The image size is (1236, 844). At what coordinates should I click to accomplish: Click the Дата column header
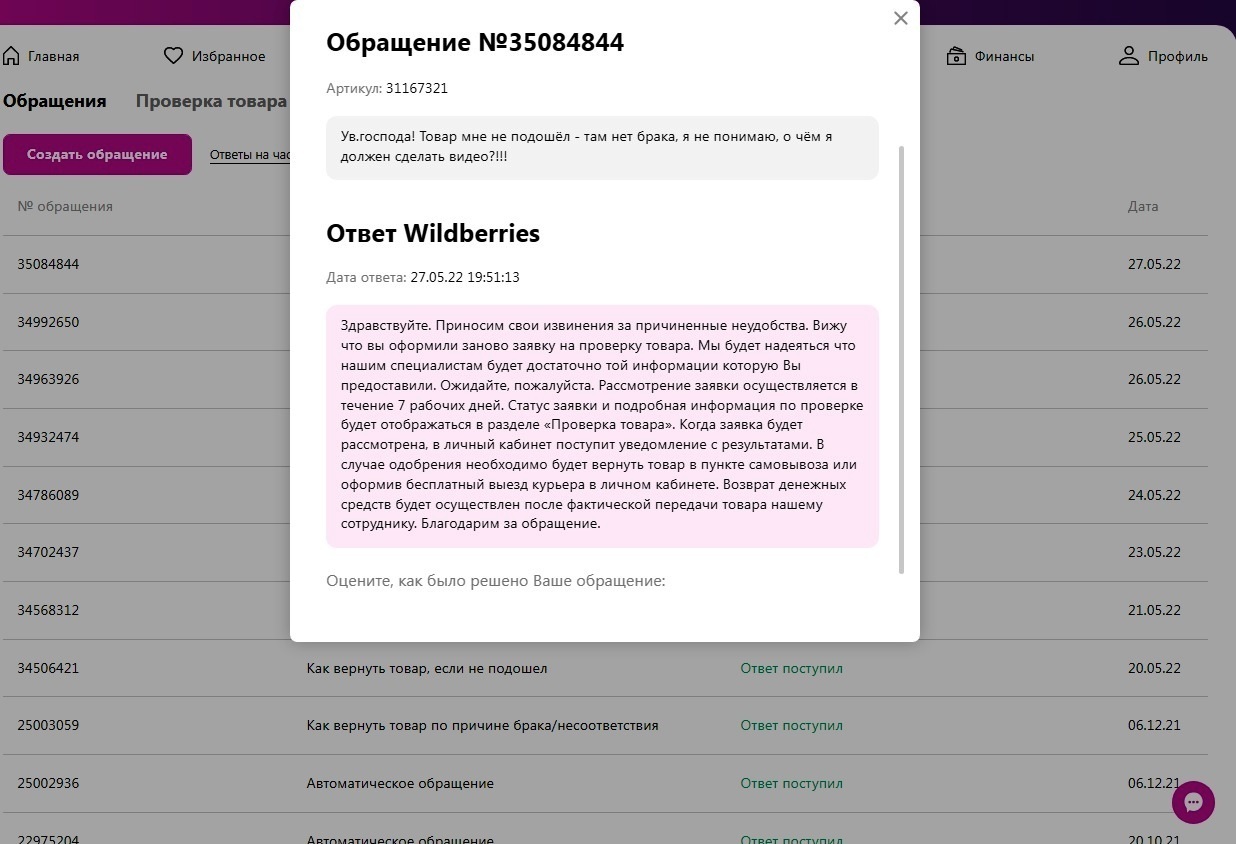1142,207
